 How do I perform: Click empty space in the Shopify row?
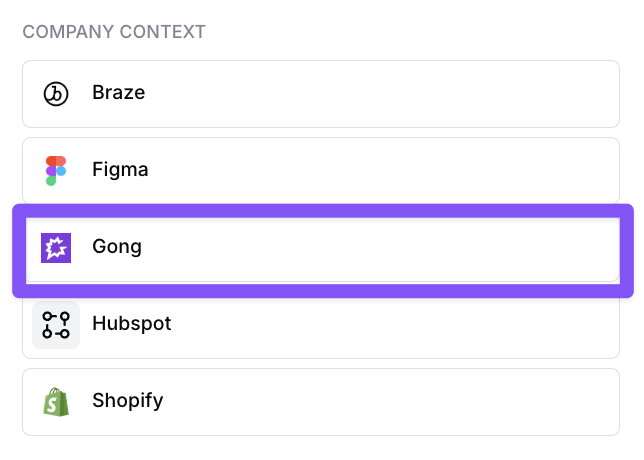click(x=450, y=401)
